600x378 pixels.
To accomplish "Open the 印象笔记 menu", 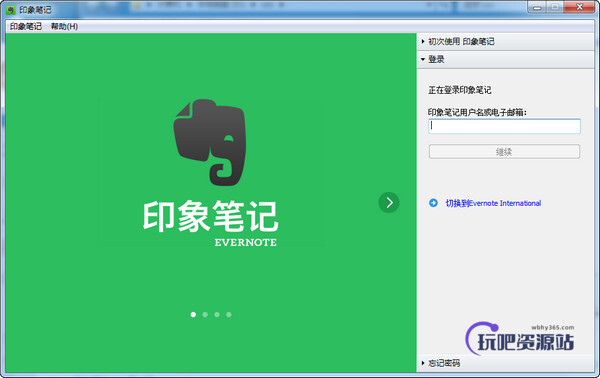I will pos(26,26).
